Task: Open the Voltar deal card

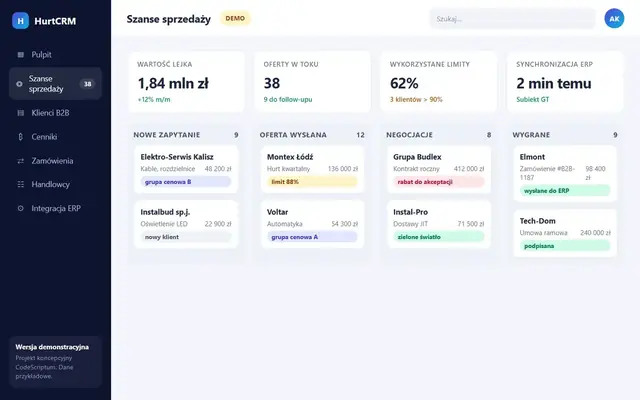Action: [312, 224]
